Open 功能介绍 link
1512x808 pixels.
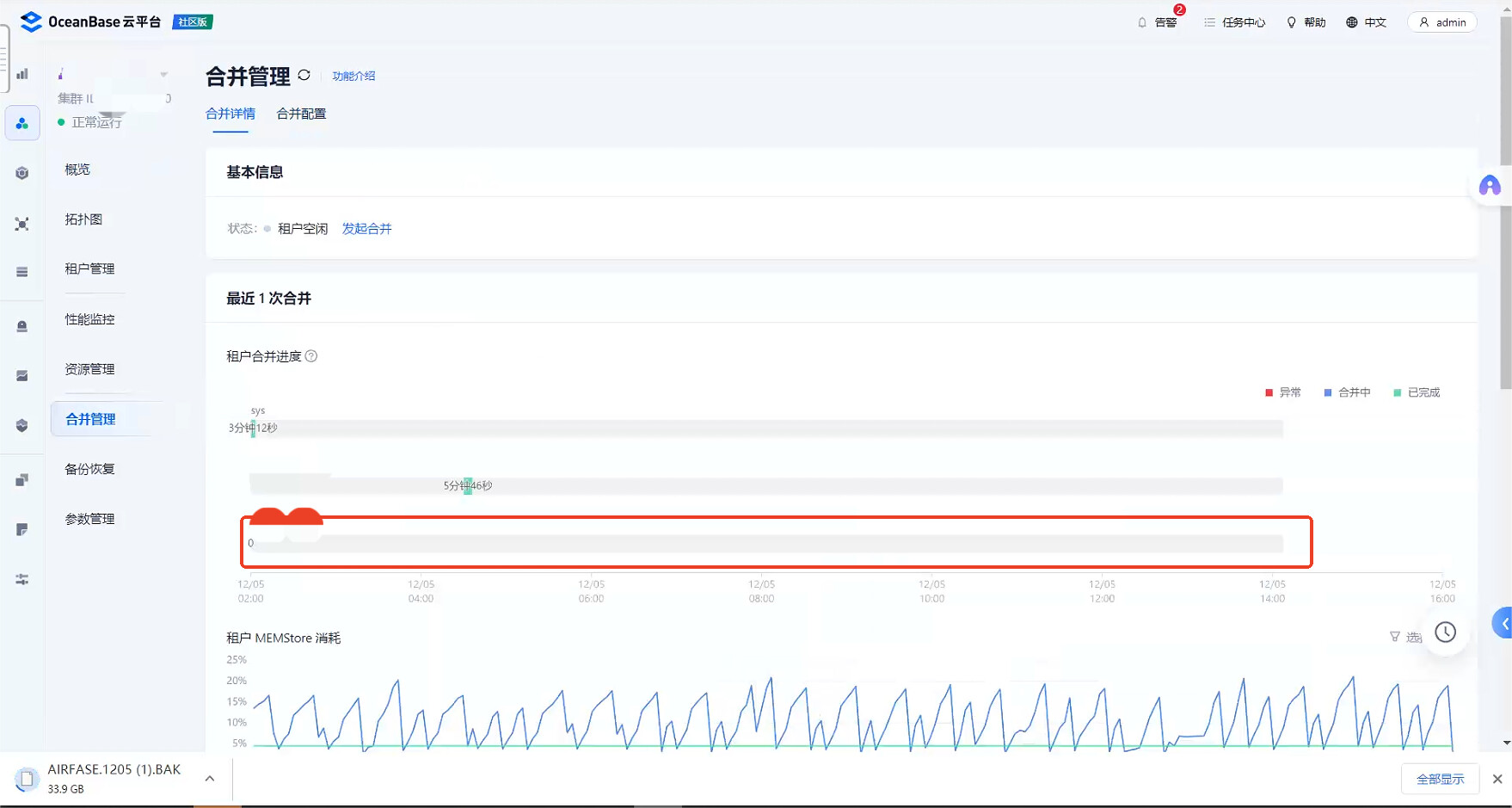click(353, 76)
